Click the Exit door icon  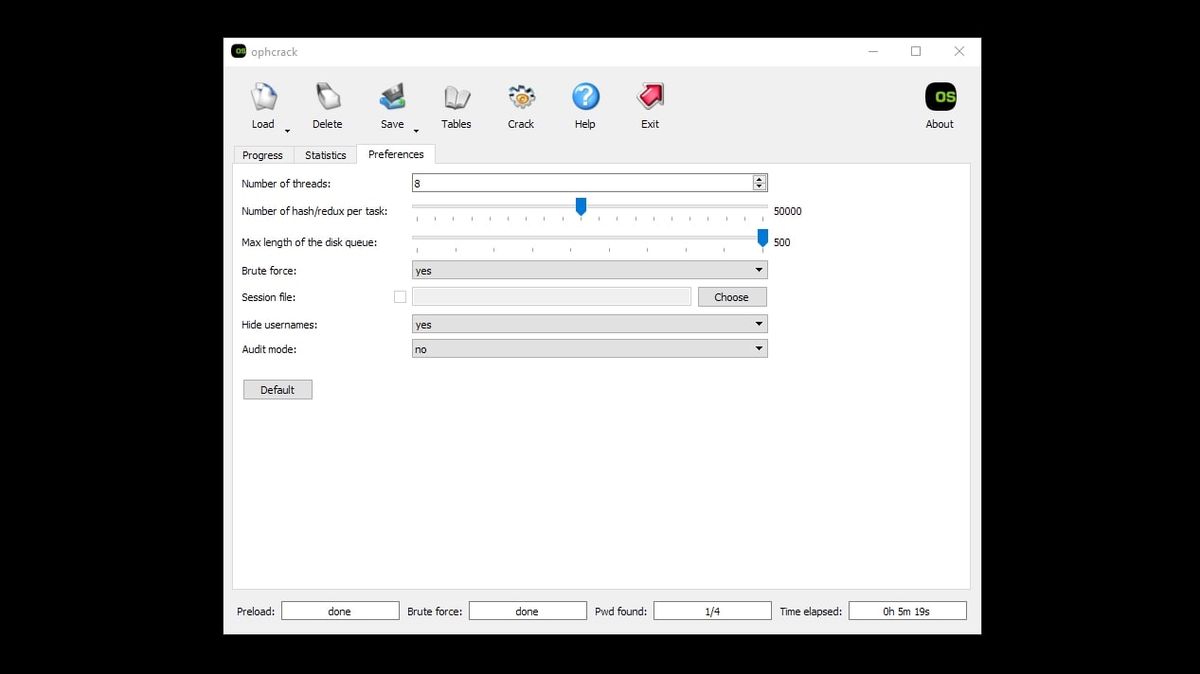[x=649, y=97]
